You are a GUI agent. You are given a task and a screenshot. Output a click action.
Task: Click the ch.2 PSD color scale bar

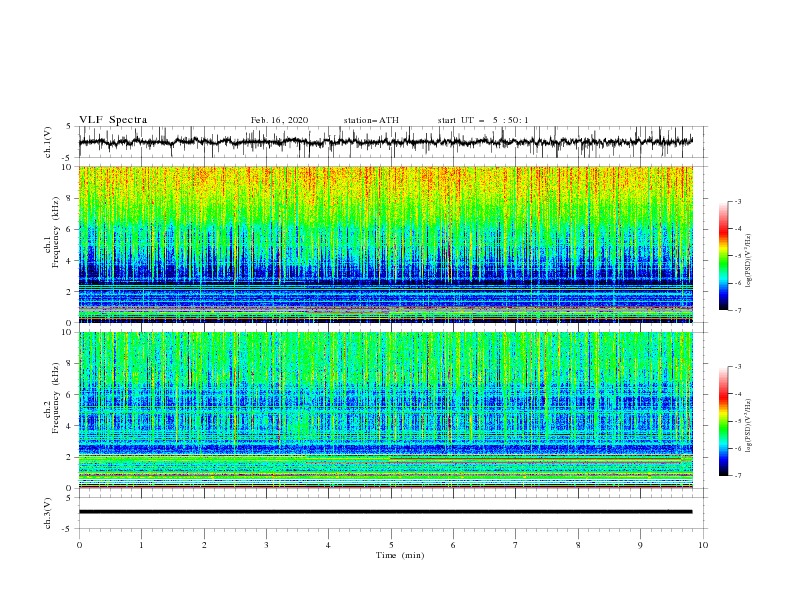point(724,421)
